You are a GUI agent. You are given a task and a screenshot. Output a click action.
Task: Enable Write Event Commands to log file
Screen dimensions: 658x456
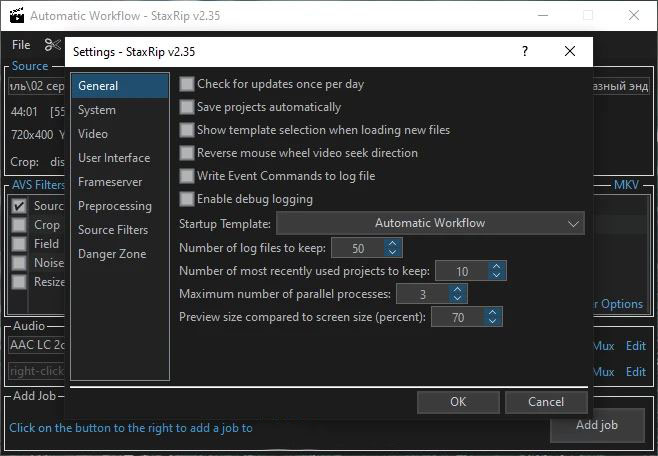pyautogui.click(x=187, y=176)
